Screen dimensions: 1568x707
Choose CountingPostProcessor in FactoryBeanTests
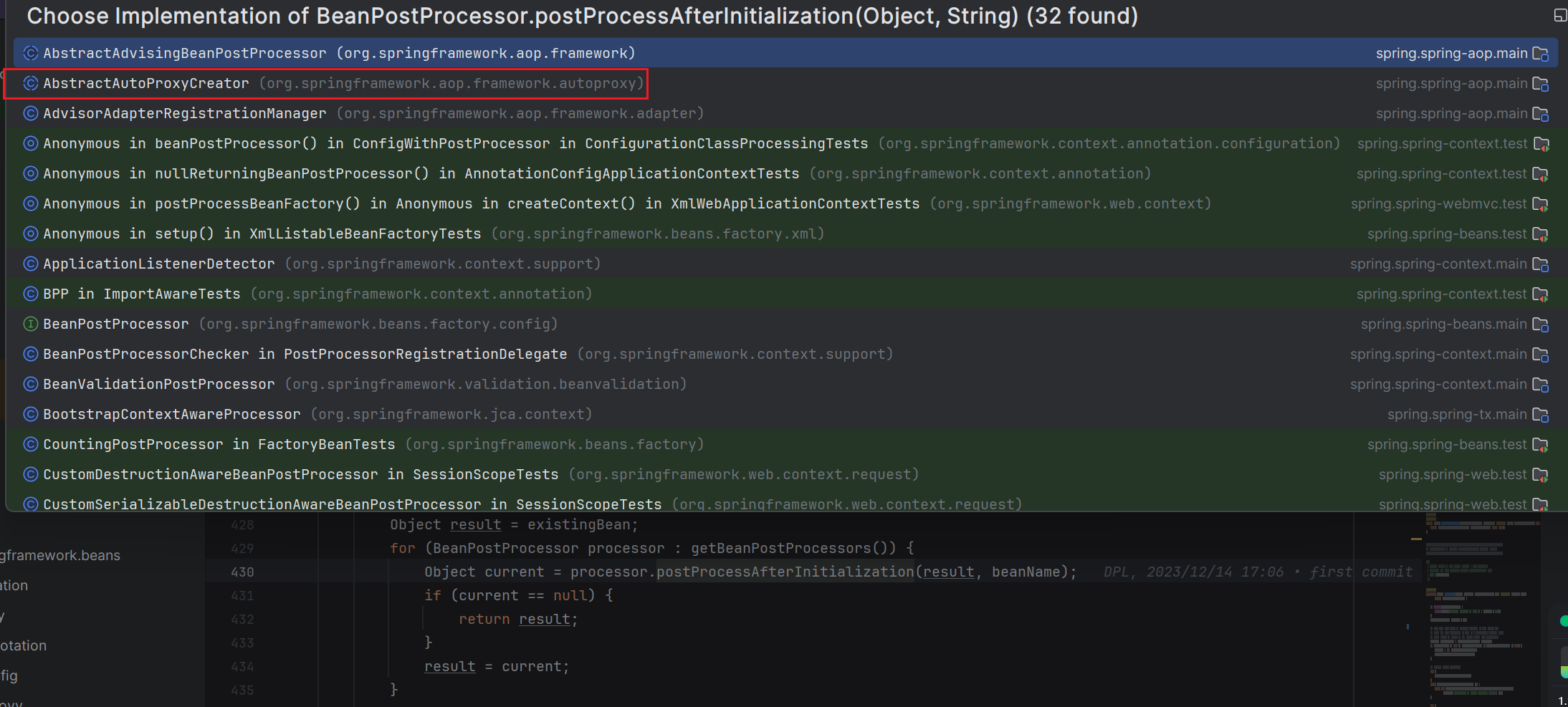(785, 444)
